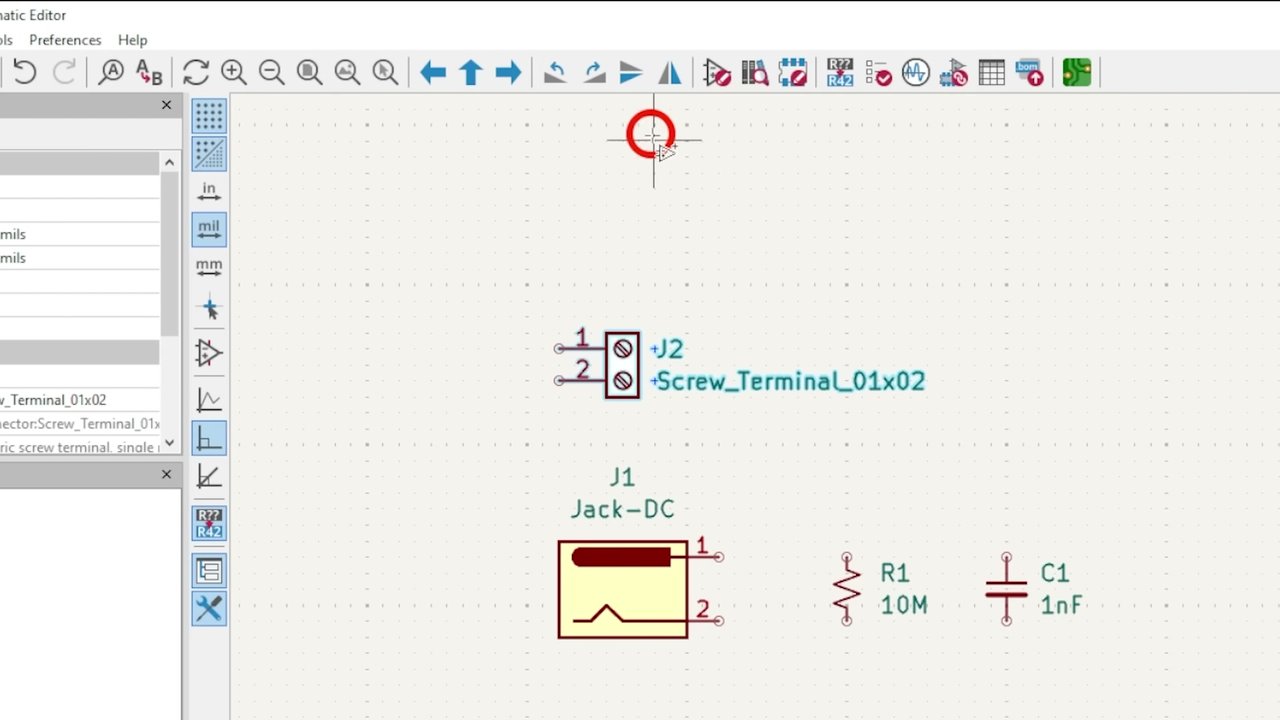Toggle grid overrides
The height and width of the screenshot is (720, 1280).
(209, 154)
